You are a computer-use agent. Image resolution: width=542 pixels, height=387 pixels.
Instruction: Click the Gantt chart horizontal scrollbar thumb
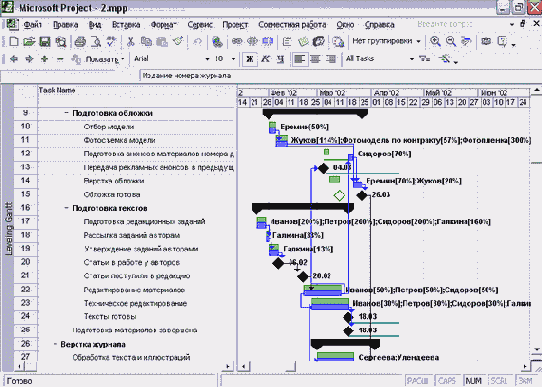(x=273, y=366)
